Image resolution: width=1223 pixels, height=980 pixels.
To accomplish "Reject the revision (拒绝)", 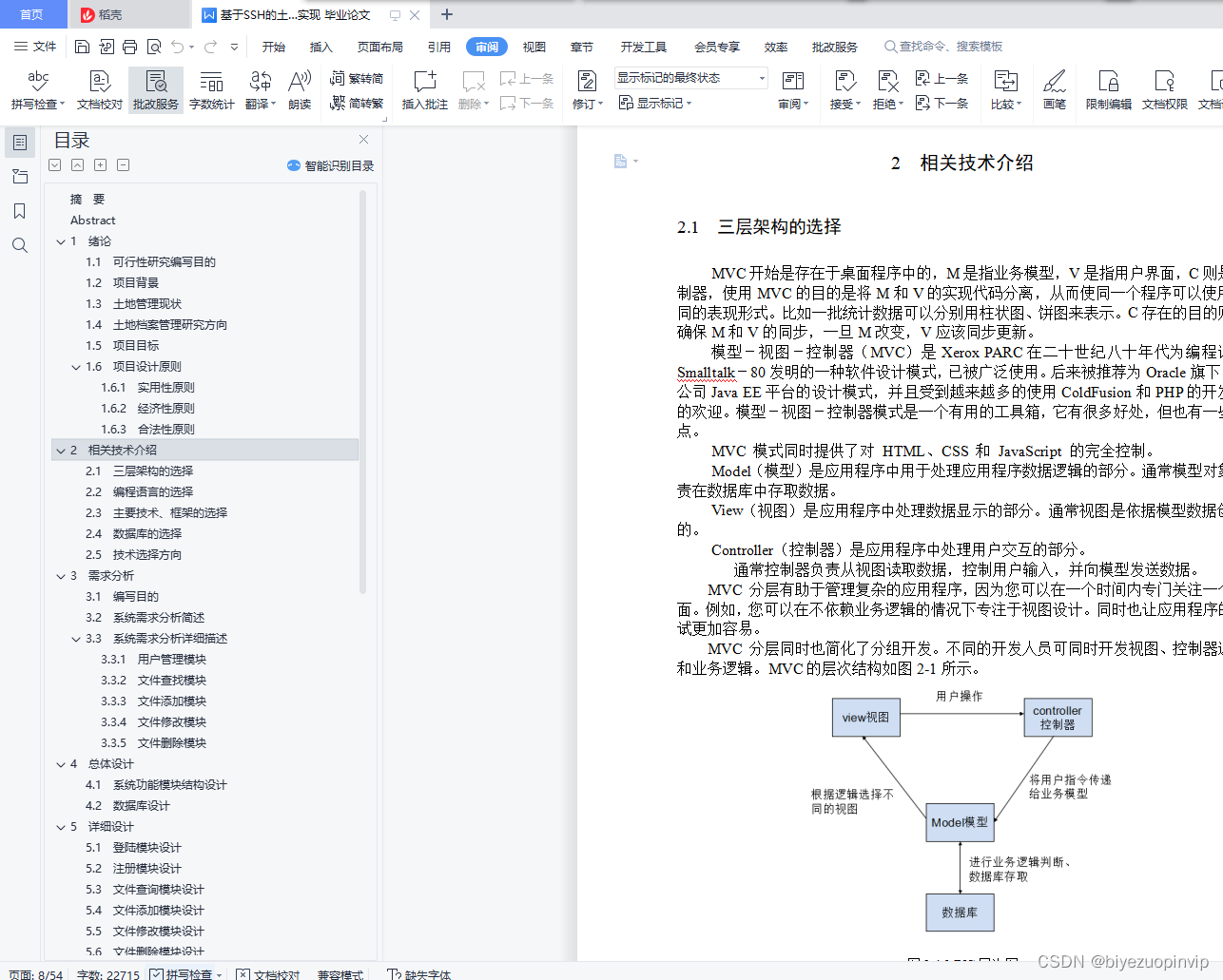I will pos(887,90).
